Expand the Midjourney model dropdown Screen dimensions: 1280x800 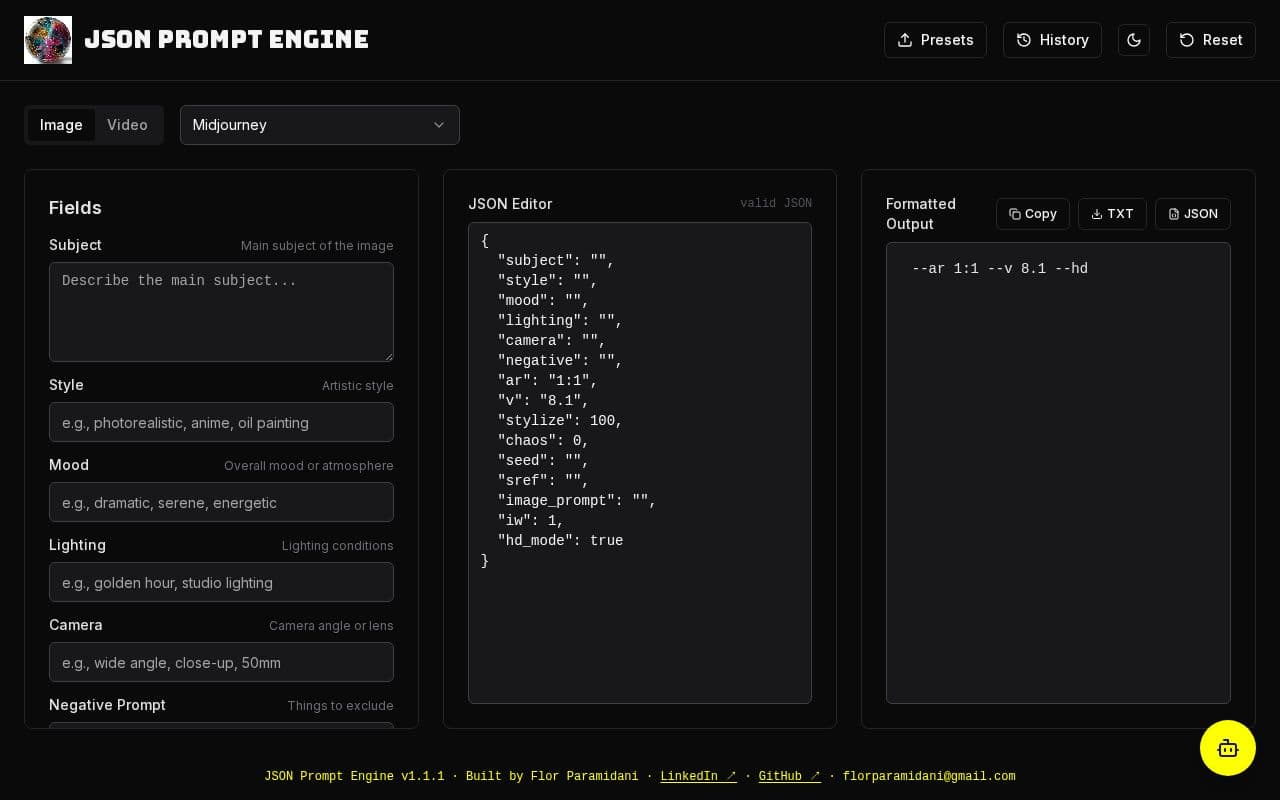tap(320, 125)
